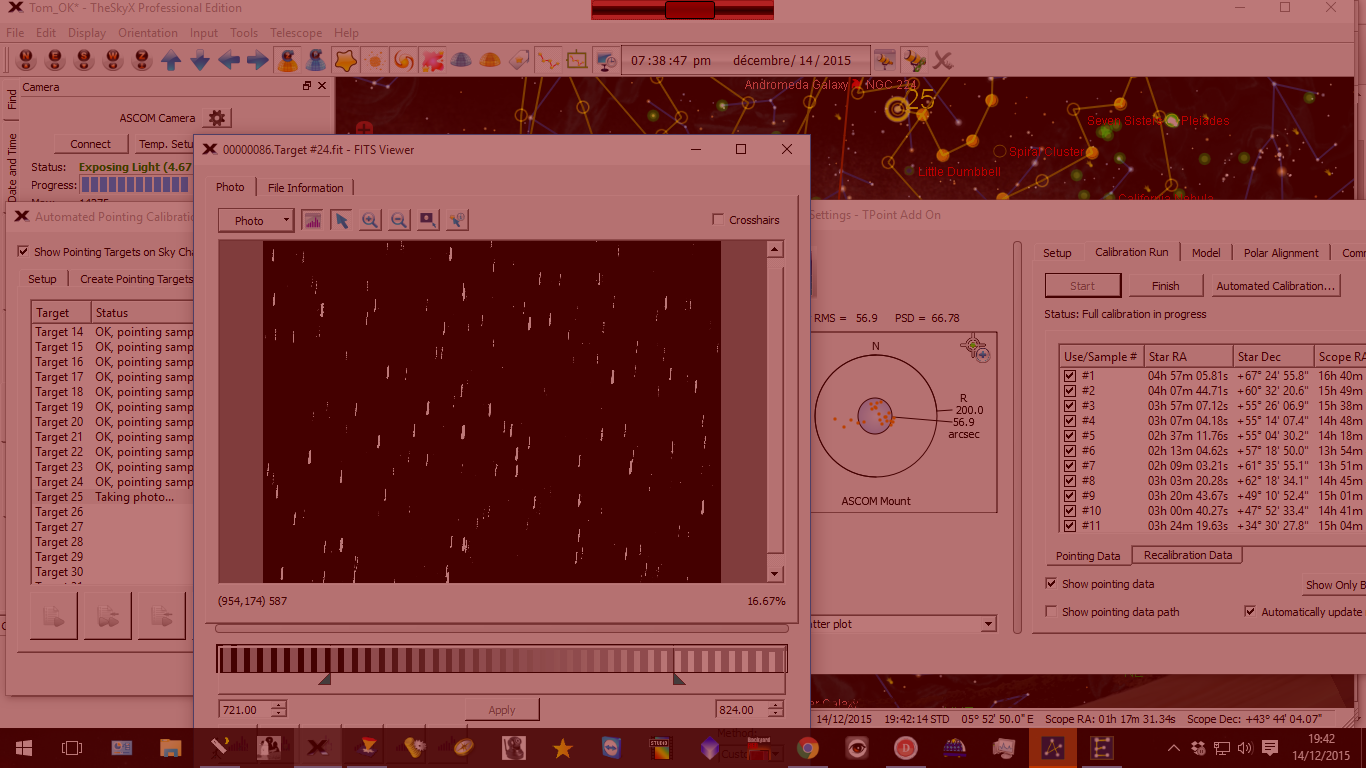Toggle the Automatically update checkbox
Image resolution: width=1366 pixels, height=768 pixels.
pos(1250,612)
